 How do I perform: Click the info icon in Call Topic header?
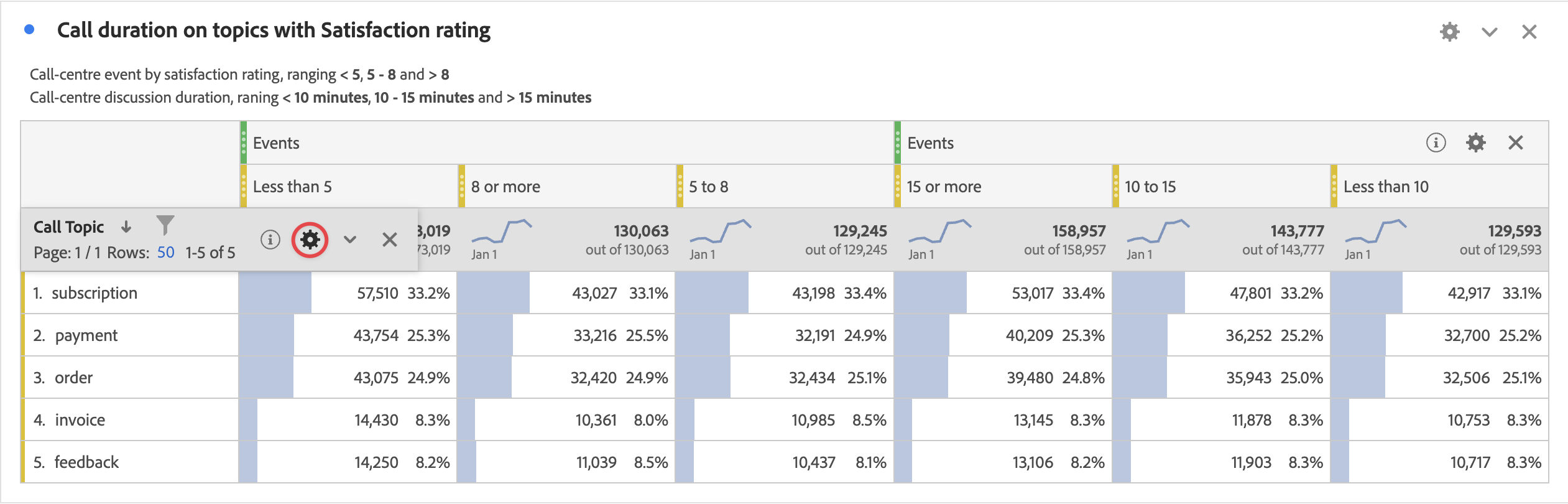click(x=270, y=240)
